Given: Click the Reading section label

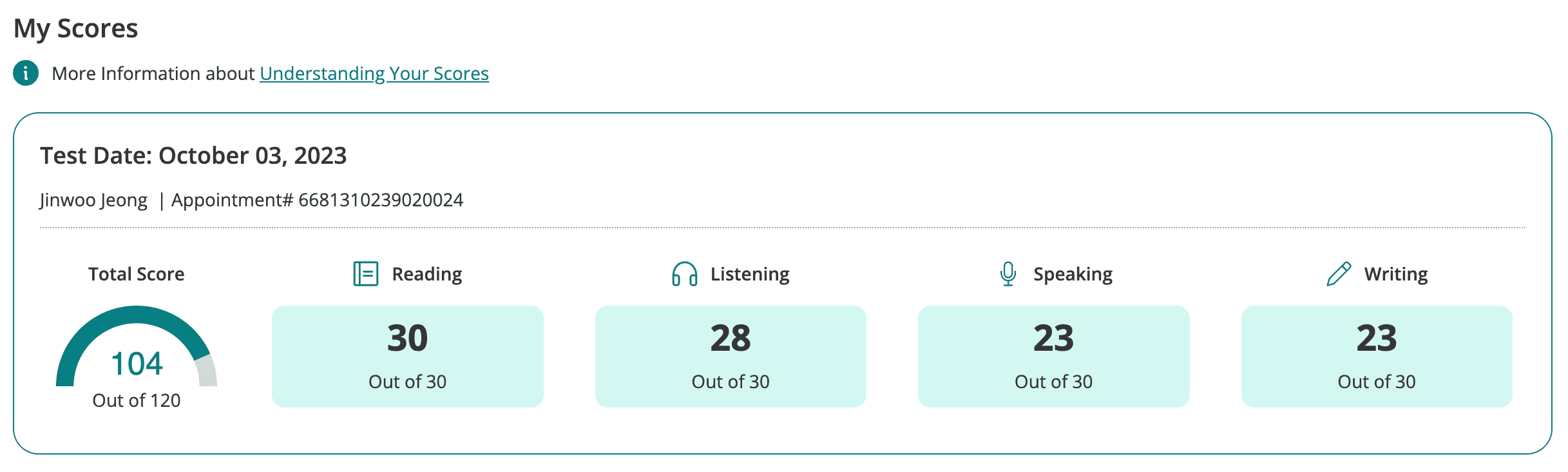Looking at the screenshot, I should coord(426,274).
